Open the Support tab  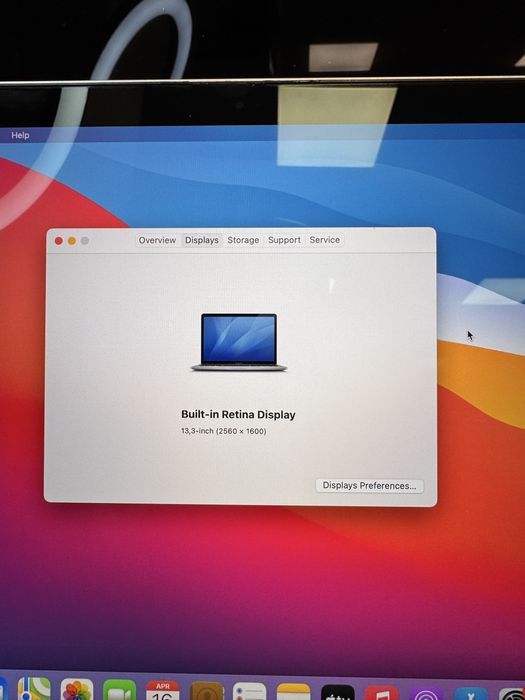tap(284, 240)
